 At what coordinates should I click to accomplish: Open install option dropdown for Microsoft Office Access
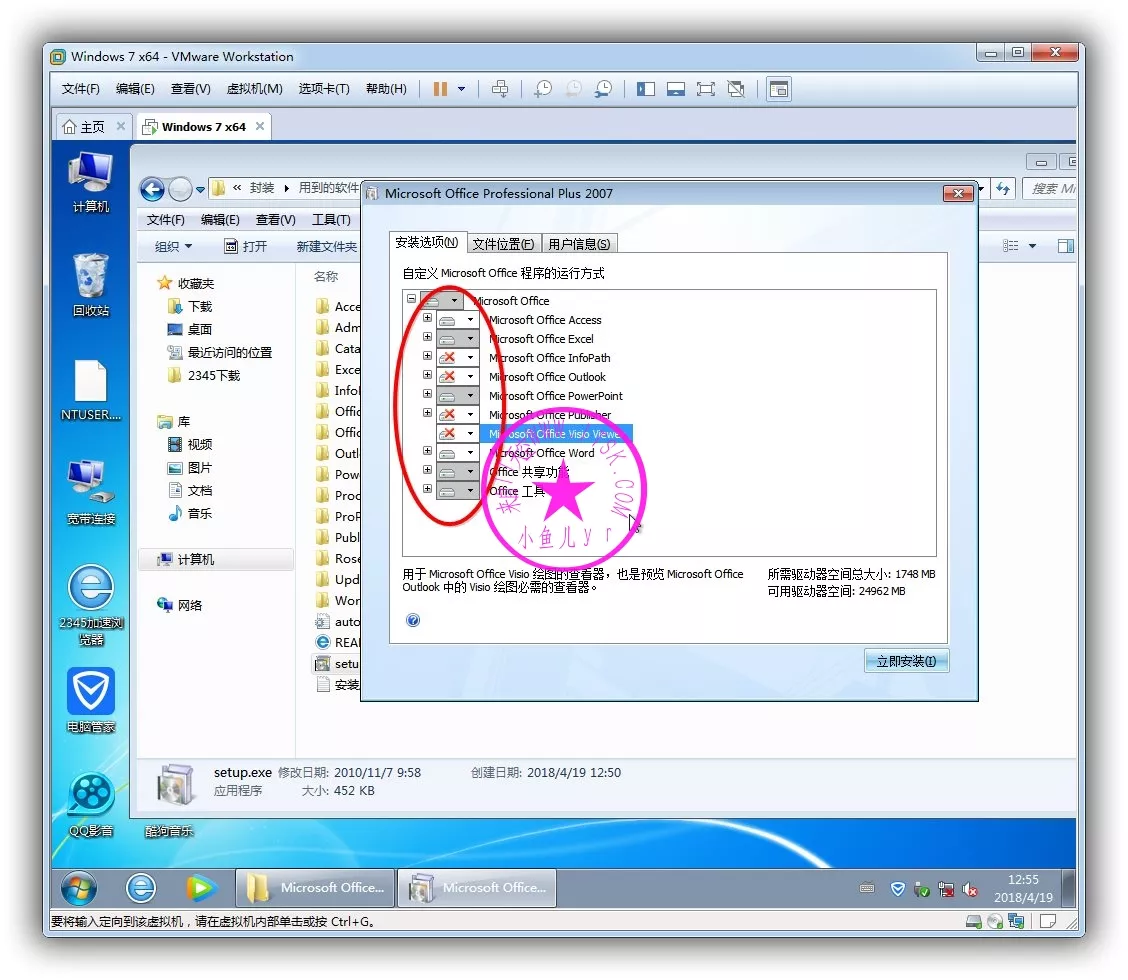tap(470, 320)
